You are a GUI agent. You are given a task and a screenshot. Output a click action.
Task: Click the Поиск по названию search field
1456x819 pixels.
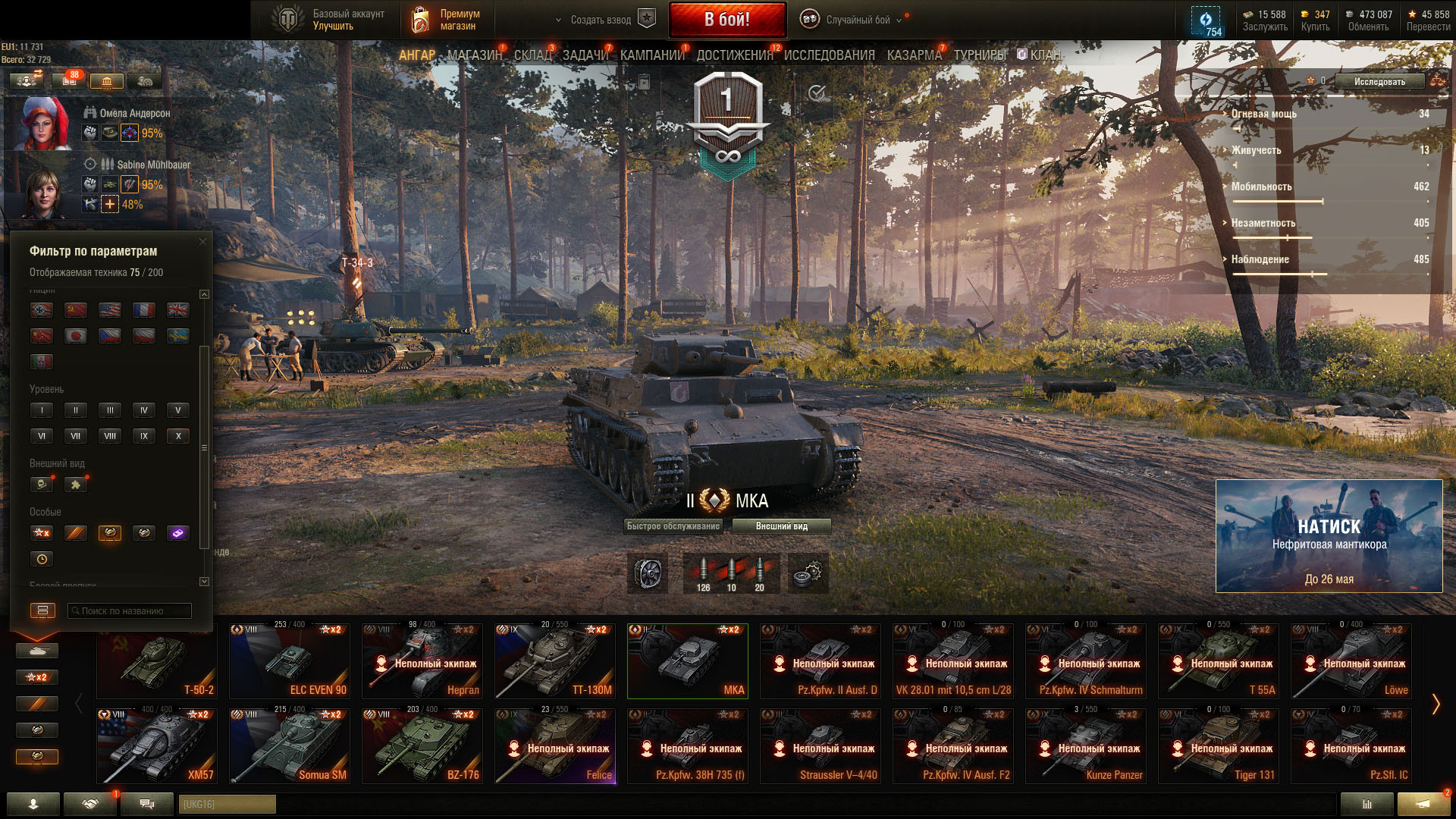point(129,610)
